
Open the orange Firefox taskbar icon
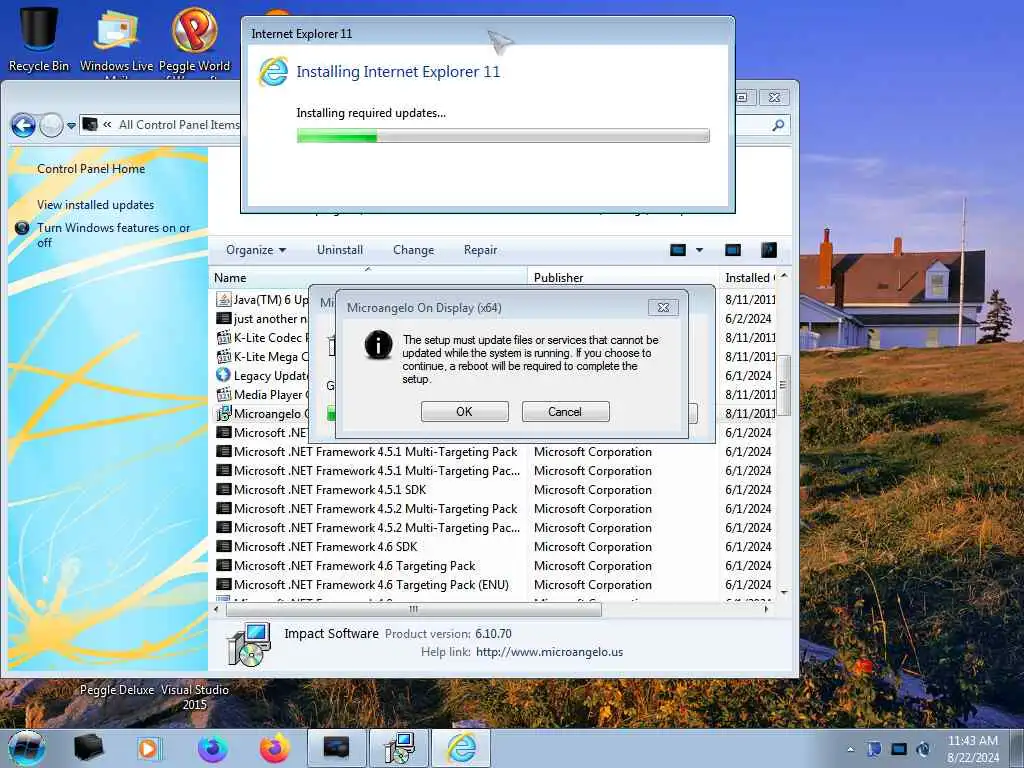274,748
